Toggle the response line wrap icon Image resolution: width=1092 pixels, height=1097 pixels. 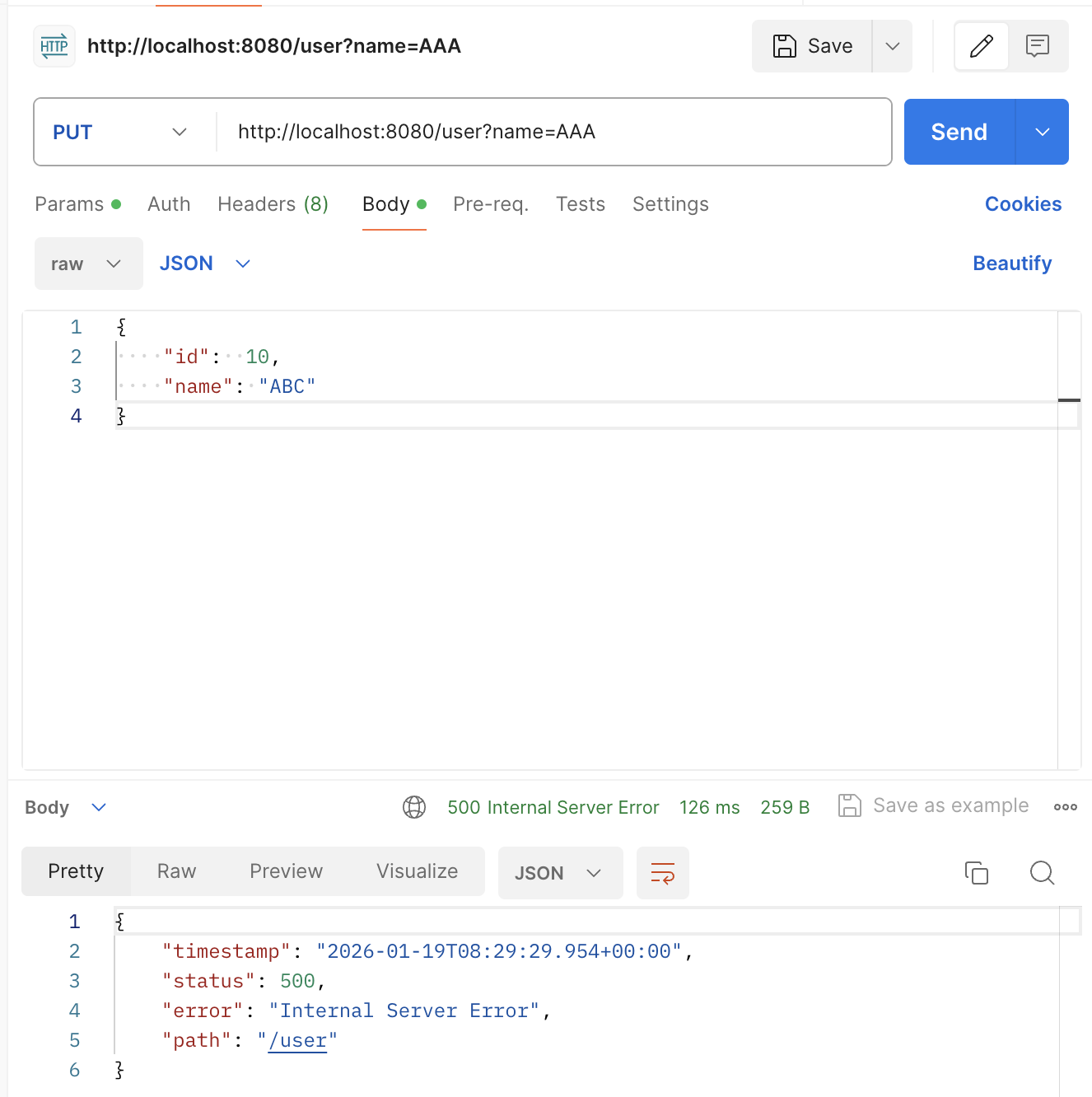(x=663, y=873)
